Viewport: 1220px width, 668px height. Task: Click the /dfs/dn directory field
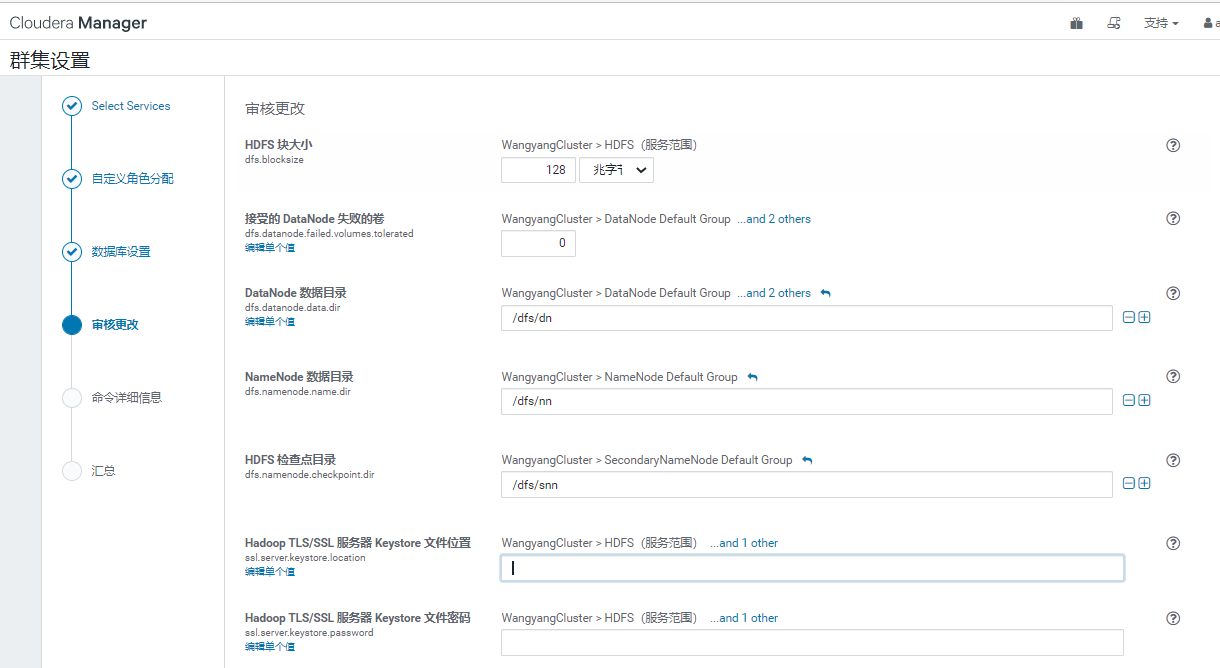[807, 318]
